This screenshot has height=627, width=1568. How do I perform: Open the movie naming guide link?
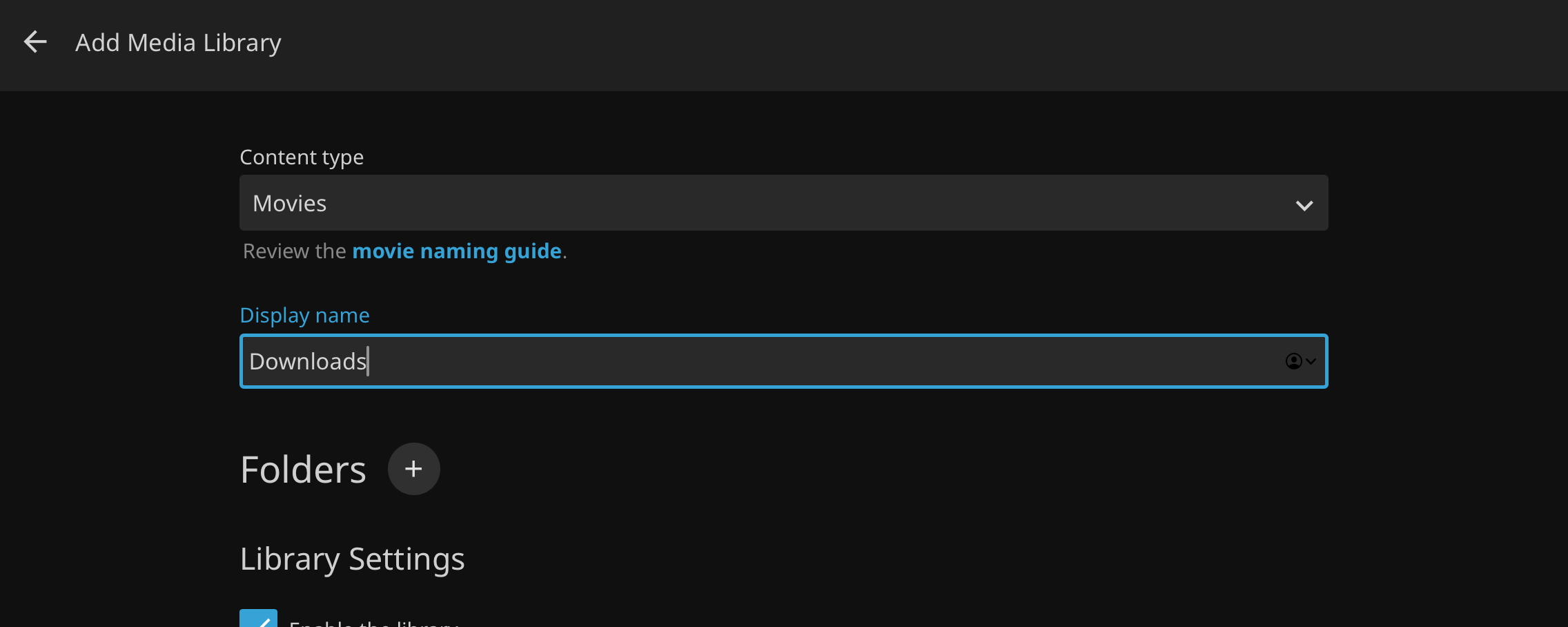click(x=456, y=251)
